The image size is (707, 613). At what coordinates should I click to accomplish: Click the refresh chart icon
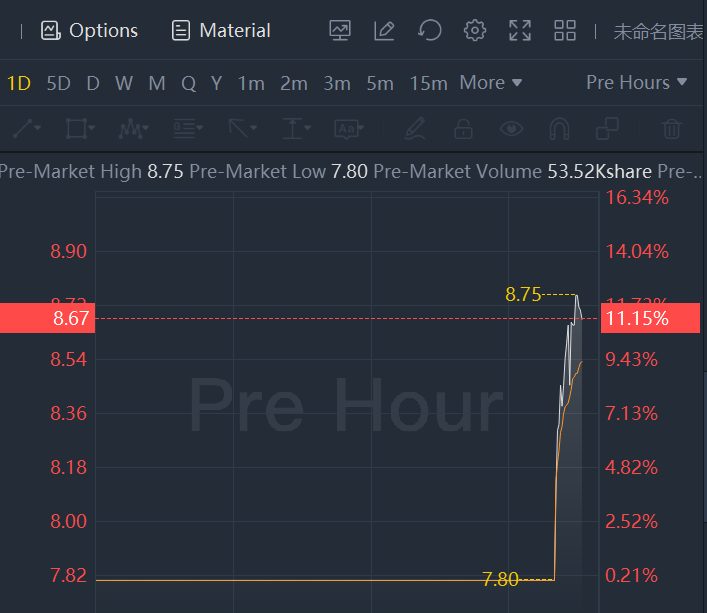430,31
